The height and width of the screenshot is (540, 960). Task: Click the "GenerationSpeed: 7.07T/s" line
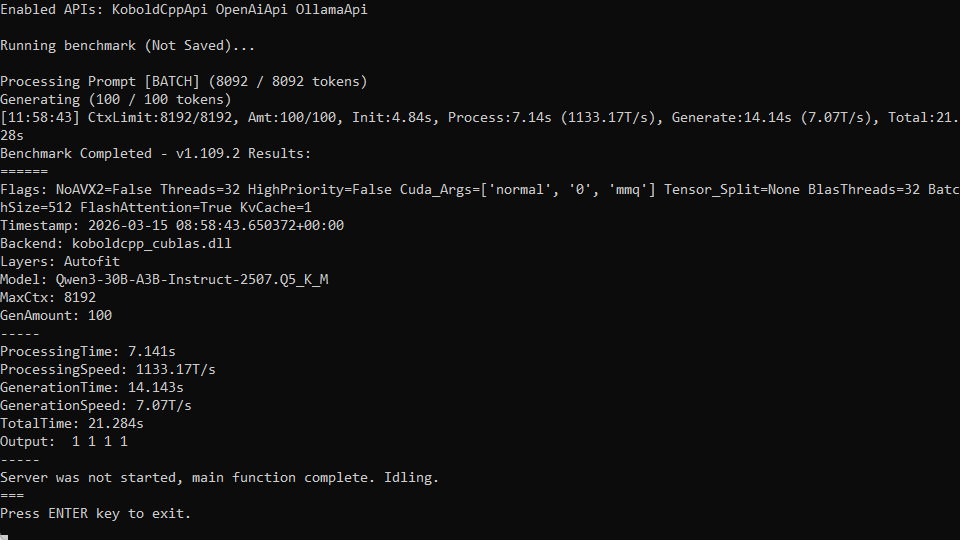(96, 406)
